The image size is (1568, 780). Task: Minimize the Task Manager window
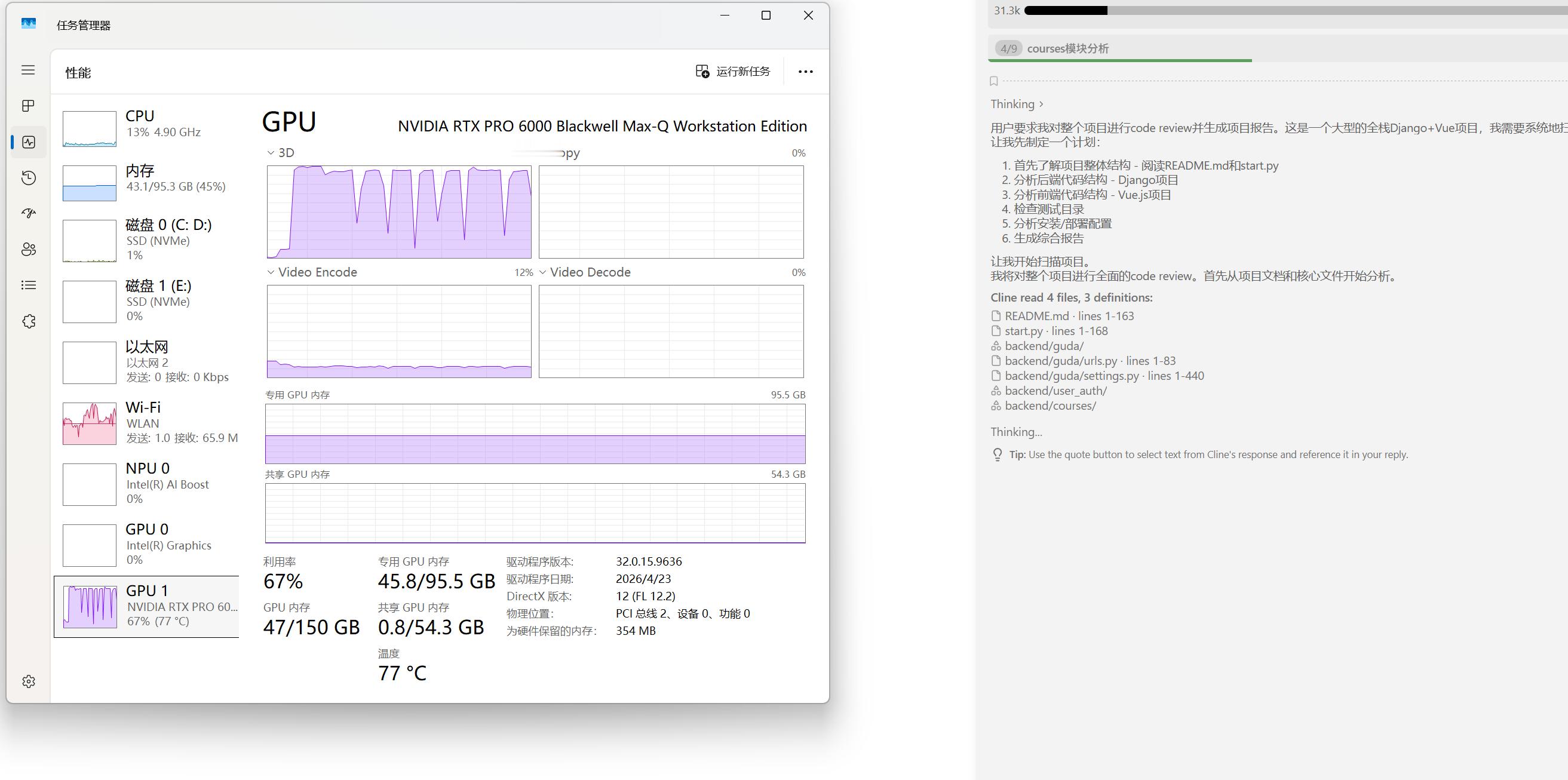tap(725, 15)
